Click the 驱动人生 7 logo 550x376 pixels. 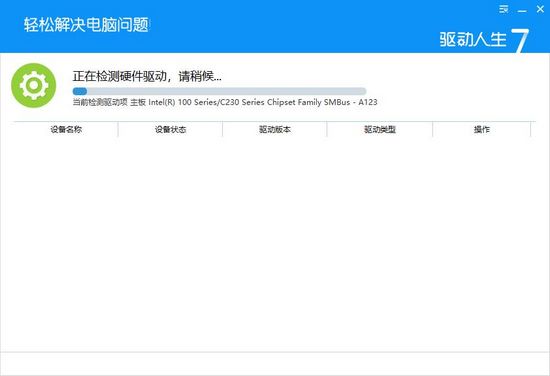484,40
